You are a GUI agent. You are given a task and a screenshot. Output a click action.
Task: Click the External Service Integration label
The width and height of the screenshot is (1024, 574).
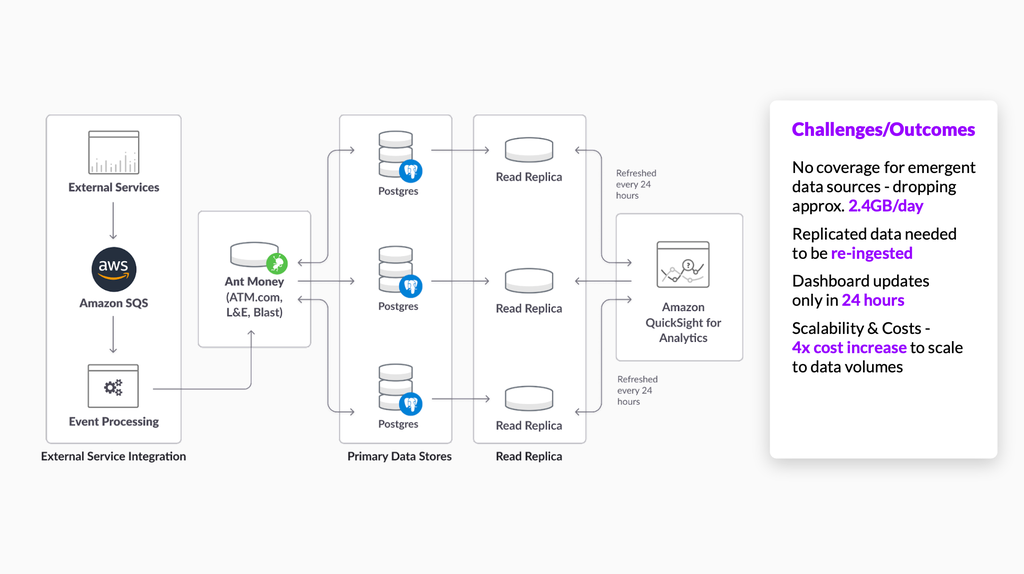pos(114,456)
